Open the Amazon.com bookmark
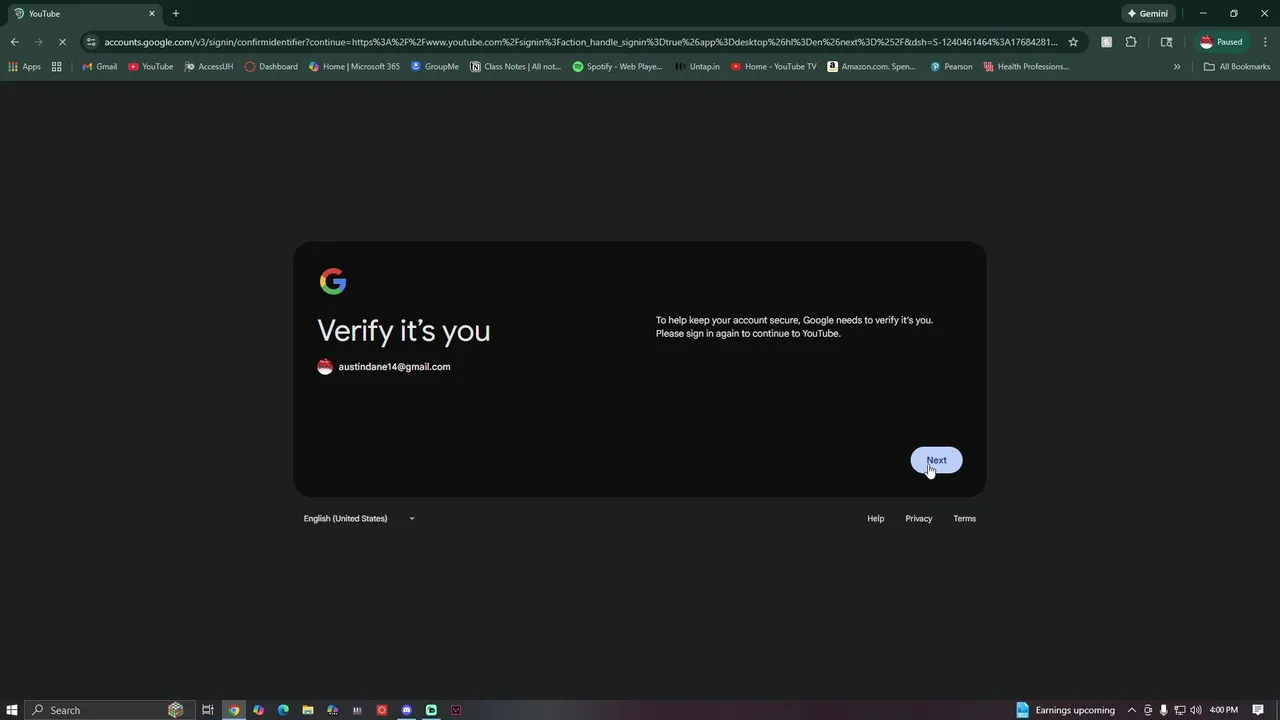 (x=871, y=67)
